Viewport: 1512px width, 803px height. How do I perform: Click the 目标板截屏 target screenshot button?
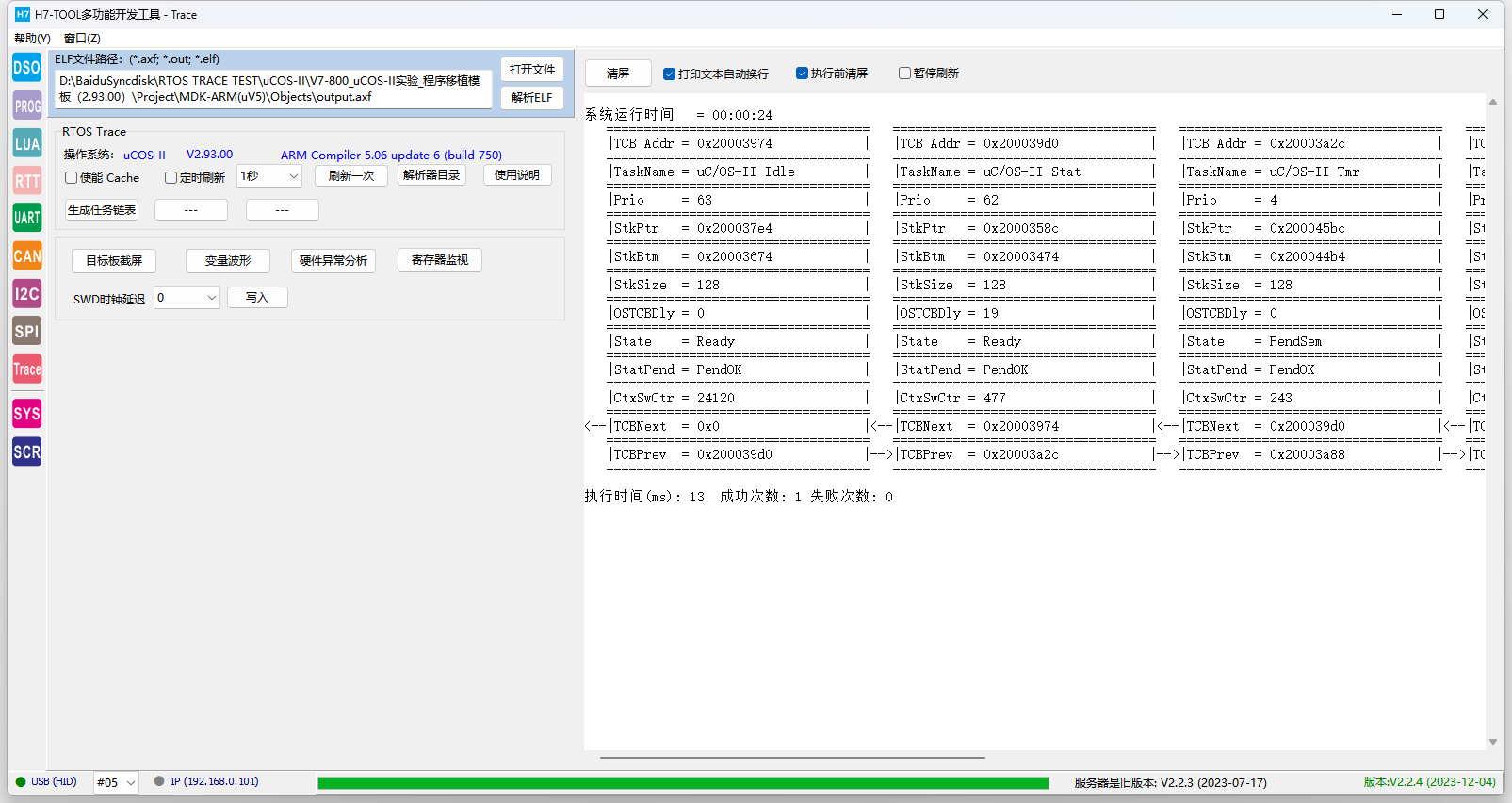click(114, 261)
